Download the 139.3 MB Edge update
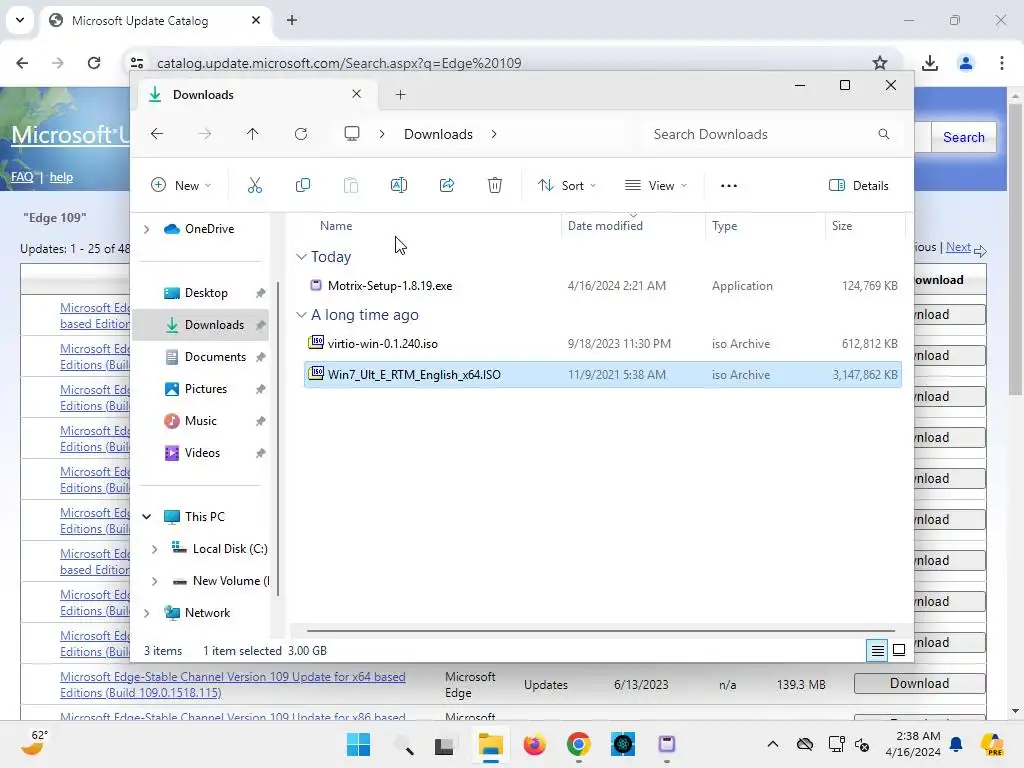Screen dimensions: 1024x768 click(920, 684)
